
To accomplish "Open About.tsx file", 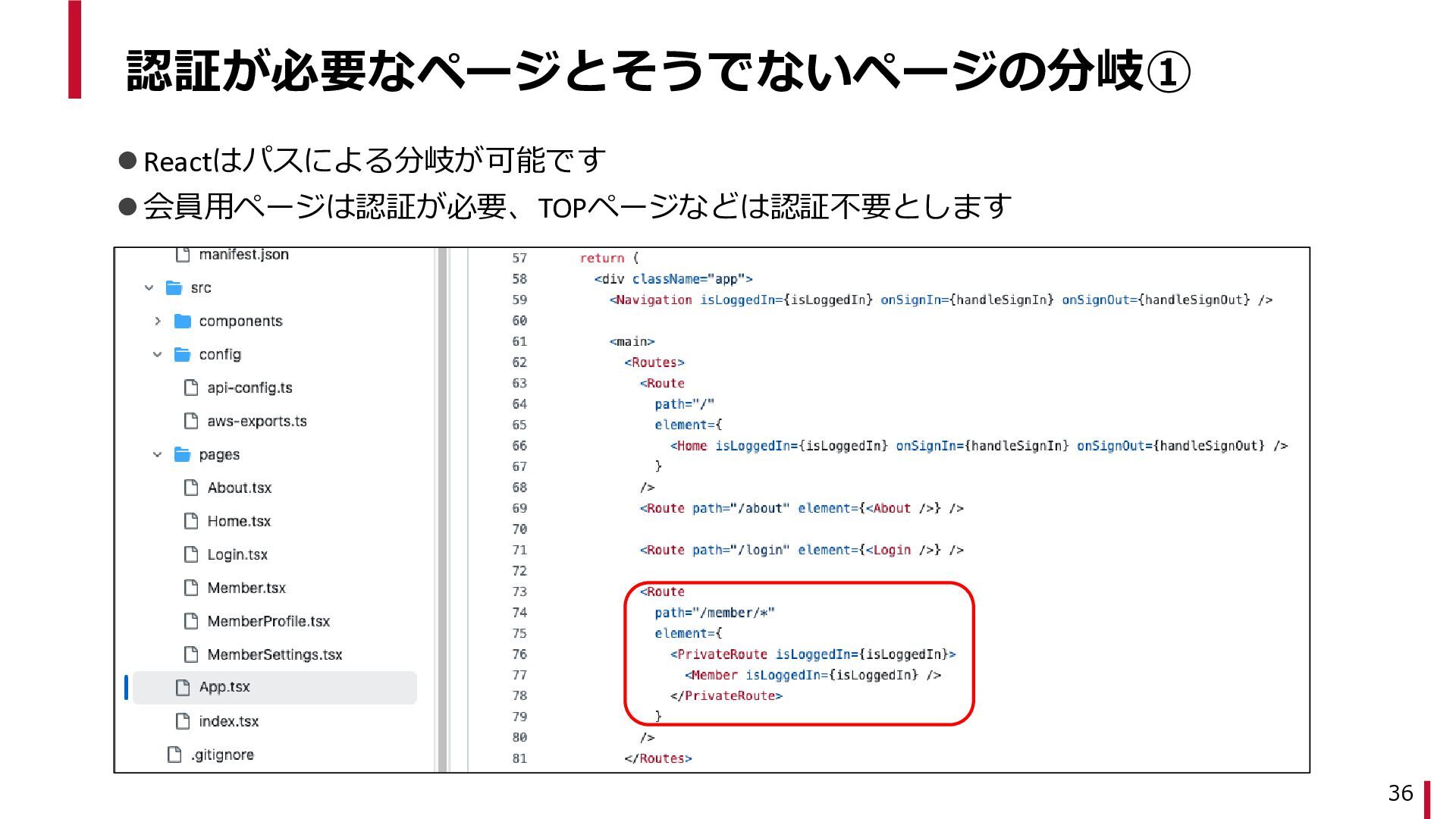I will pyautogui.click(x=239, y=488).
